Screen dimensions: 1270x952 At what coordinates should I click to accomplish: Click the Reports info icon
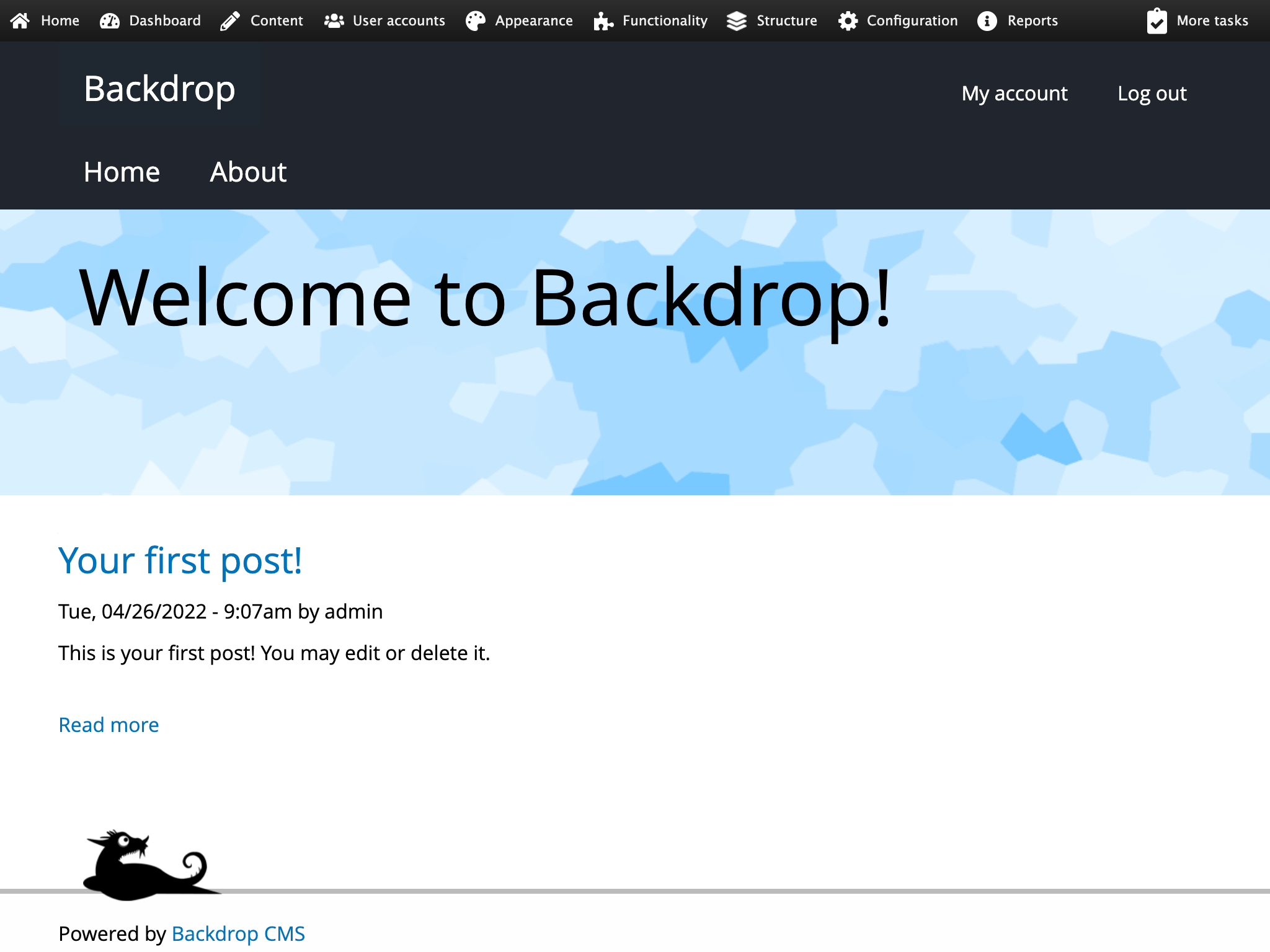click(x=987, y=21)
